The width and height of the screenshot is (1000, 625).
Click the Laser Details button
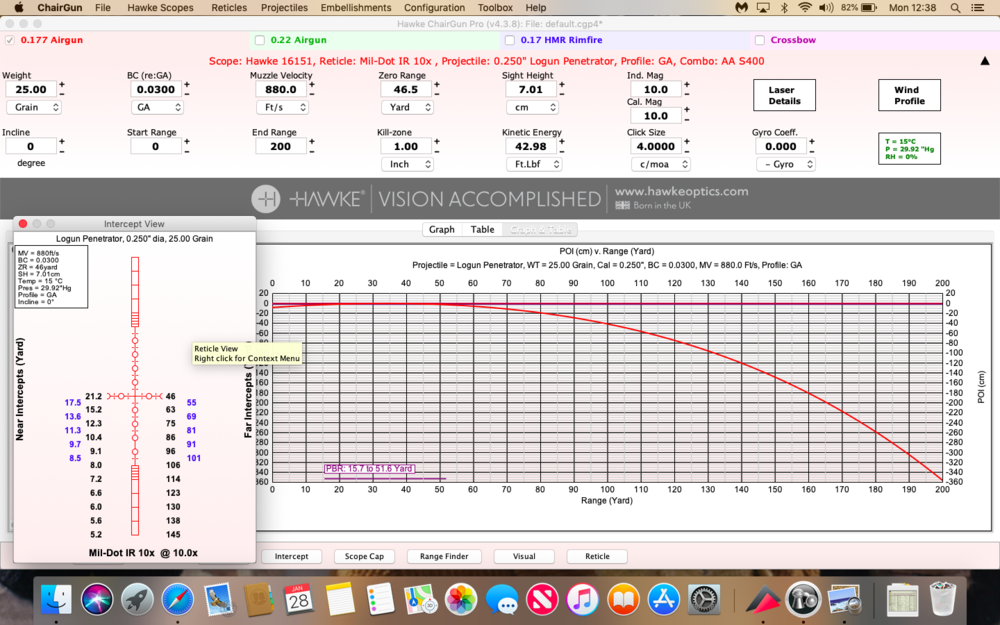[x=784, y=95]
